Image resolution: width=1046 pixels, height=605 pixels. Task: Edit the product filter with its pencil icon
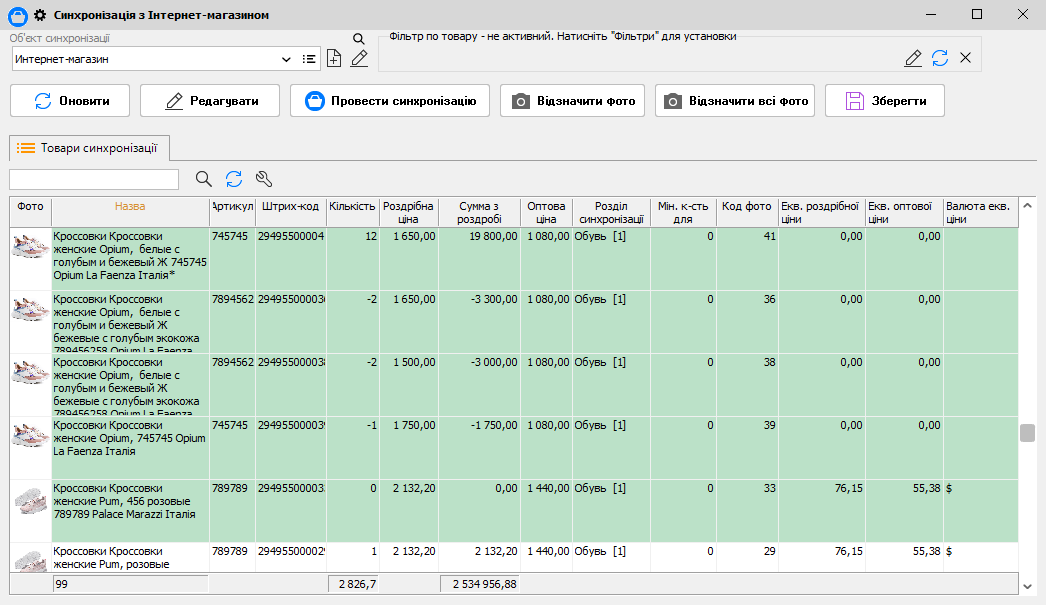(913, 58)
